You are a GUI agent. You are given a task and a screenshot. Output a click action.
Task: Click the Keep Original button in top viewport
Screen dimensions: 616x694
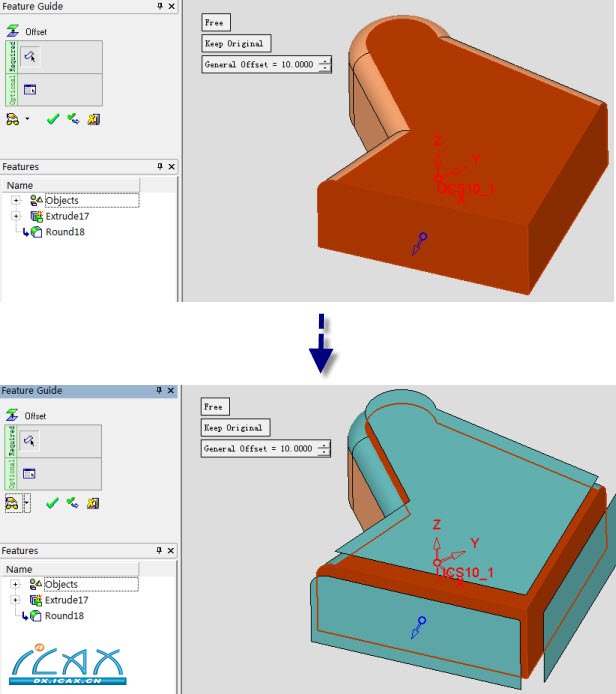[x=236, y=43]
